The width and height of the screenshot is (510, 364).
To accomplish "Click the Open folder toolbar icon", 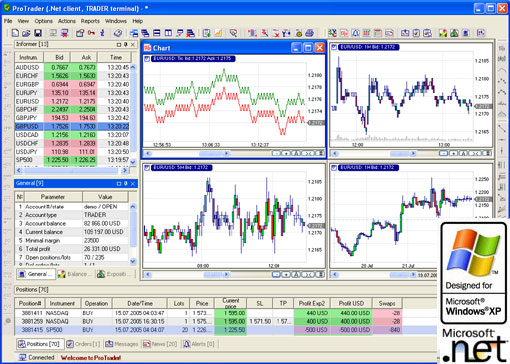I will click(x=26, y=33).
